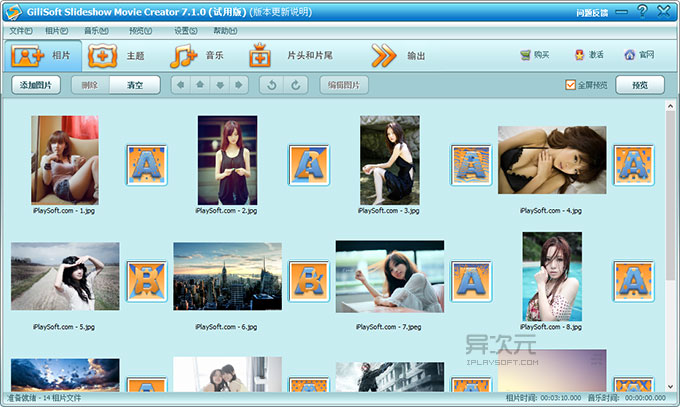Click scrollbar down arrow
The image size is (680, 407).
[670, 386]
